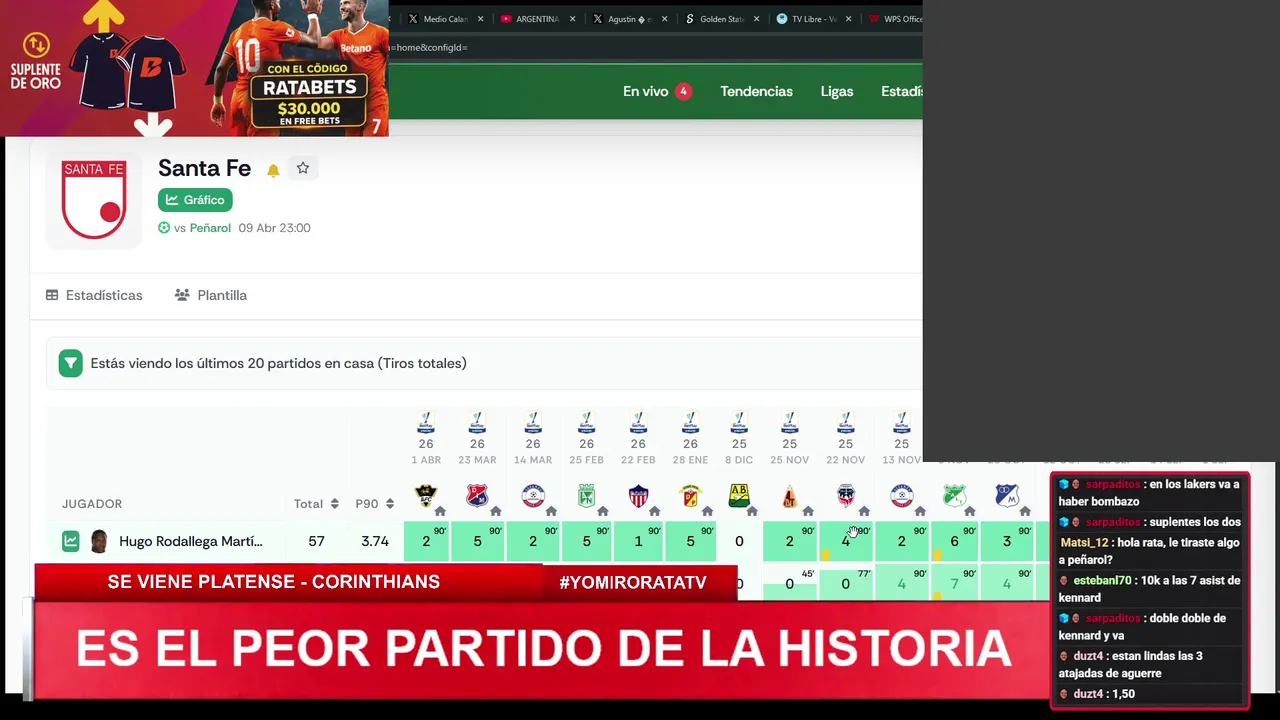
Task: Select the 22 FEB opponent team crest
Action: tap(638, 495)
